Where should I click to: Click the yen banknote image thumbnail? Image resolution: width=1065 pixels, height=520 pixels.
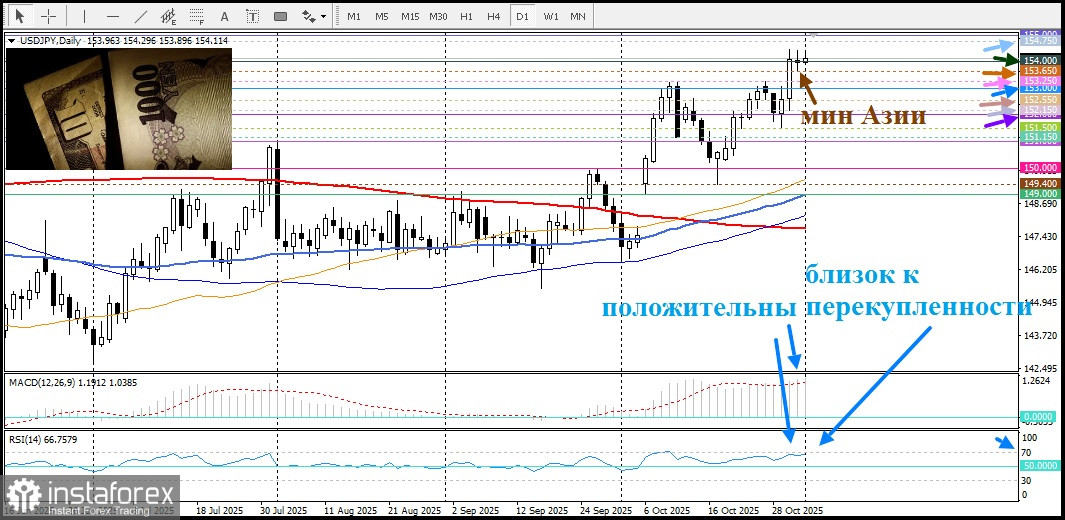[x=119, y=108]
